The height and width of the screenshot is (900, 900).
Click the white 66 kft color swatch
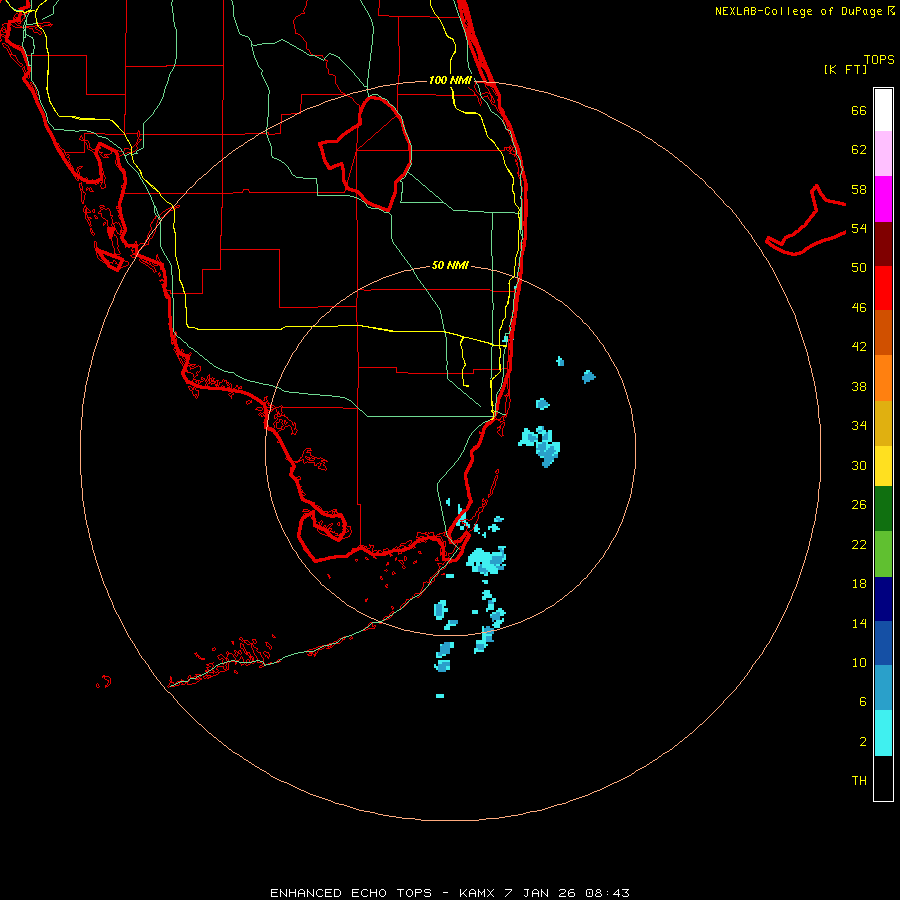pos(883,110)
